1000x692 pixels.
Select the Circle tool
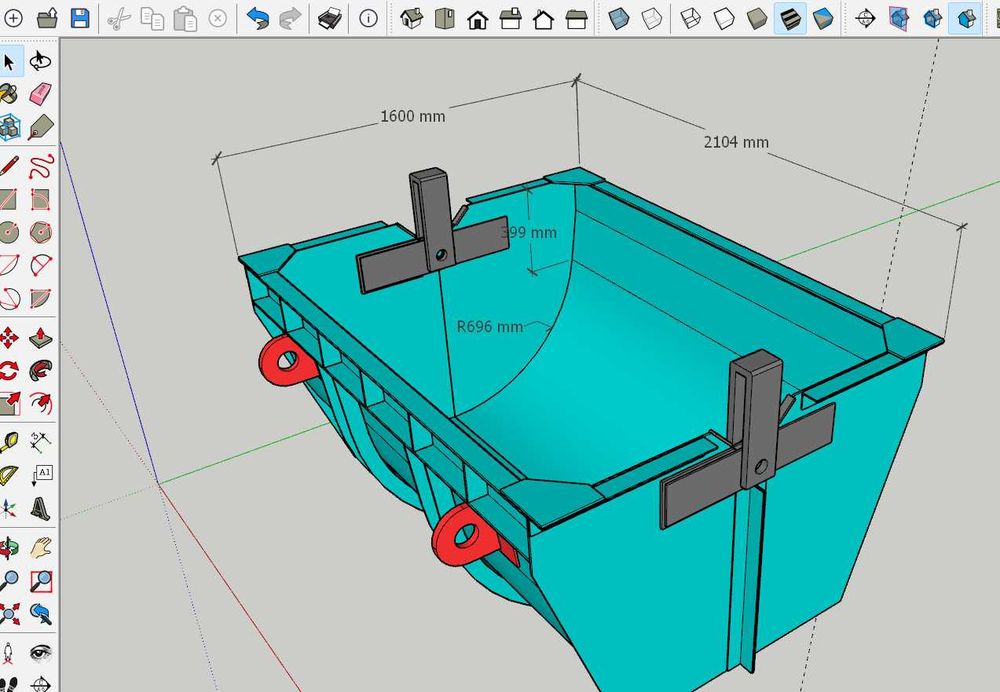9,233
